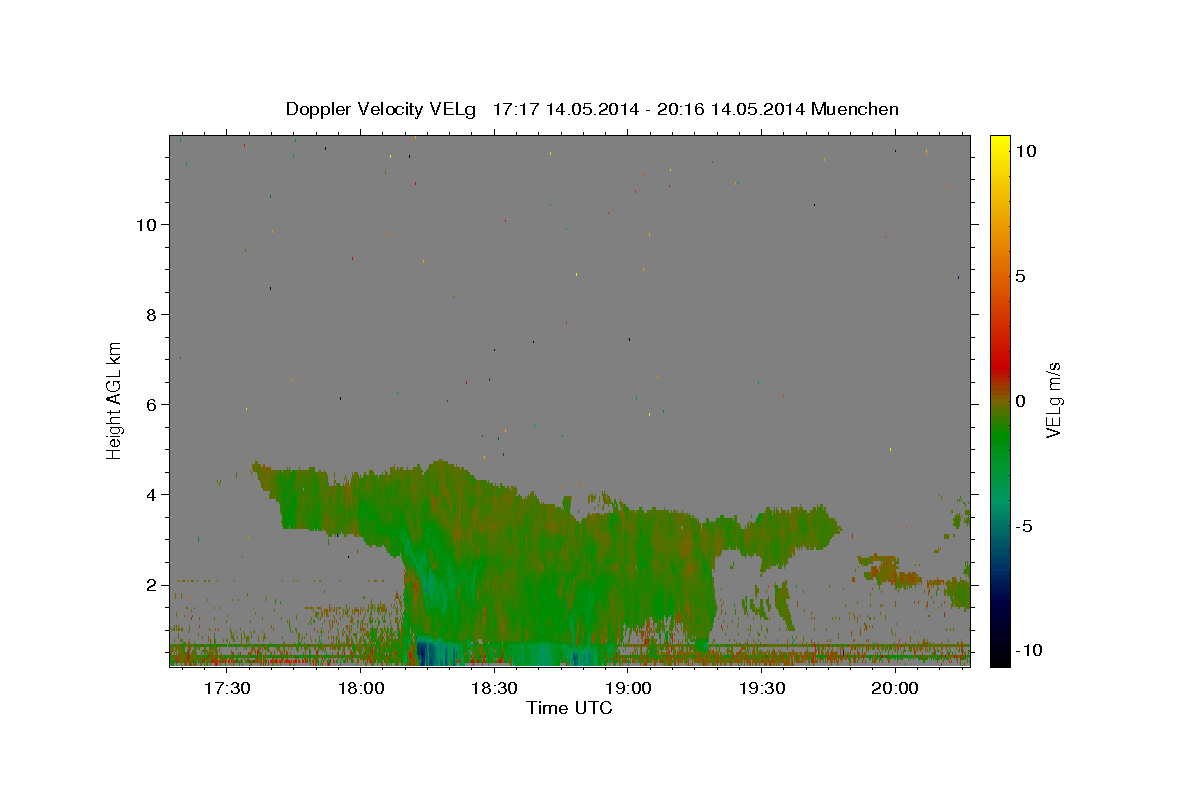Viewport: 1200px width, 800px height.
Task: Select the 'Height AGL km' axis label
Action: pos(115,400)
